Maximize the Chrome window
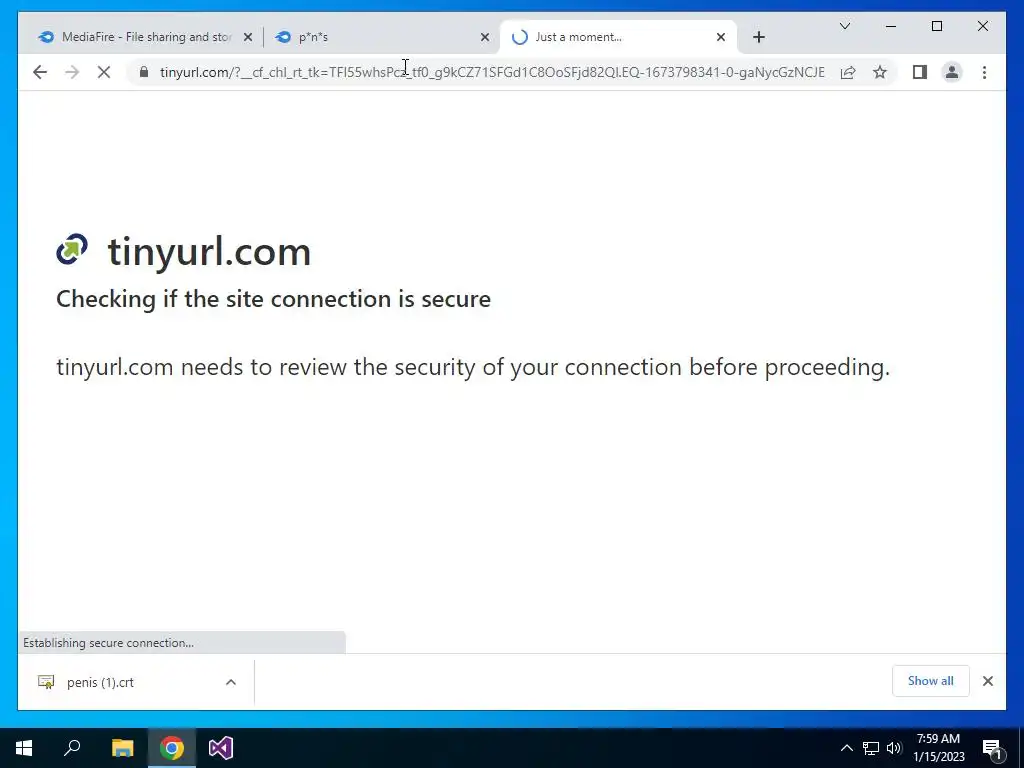Image resolution: width=1024 pixels, height=768 pixels. tap(936, 26)
